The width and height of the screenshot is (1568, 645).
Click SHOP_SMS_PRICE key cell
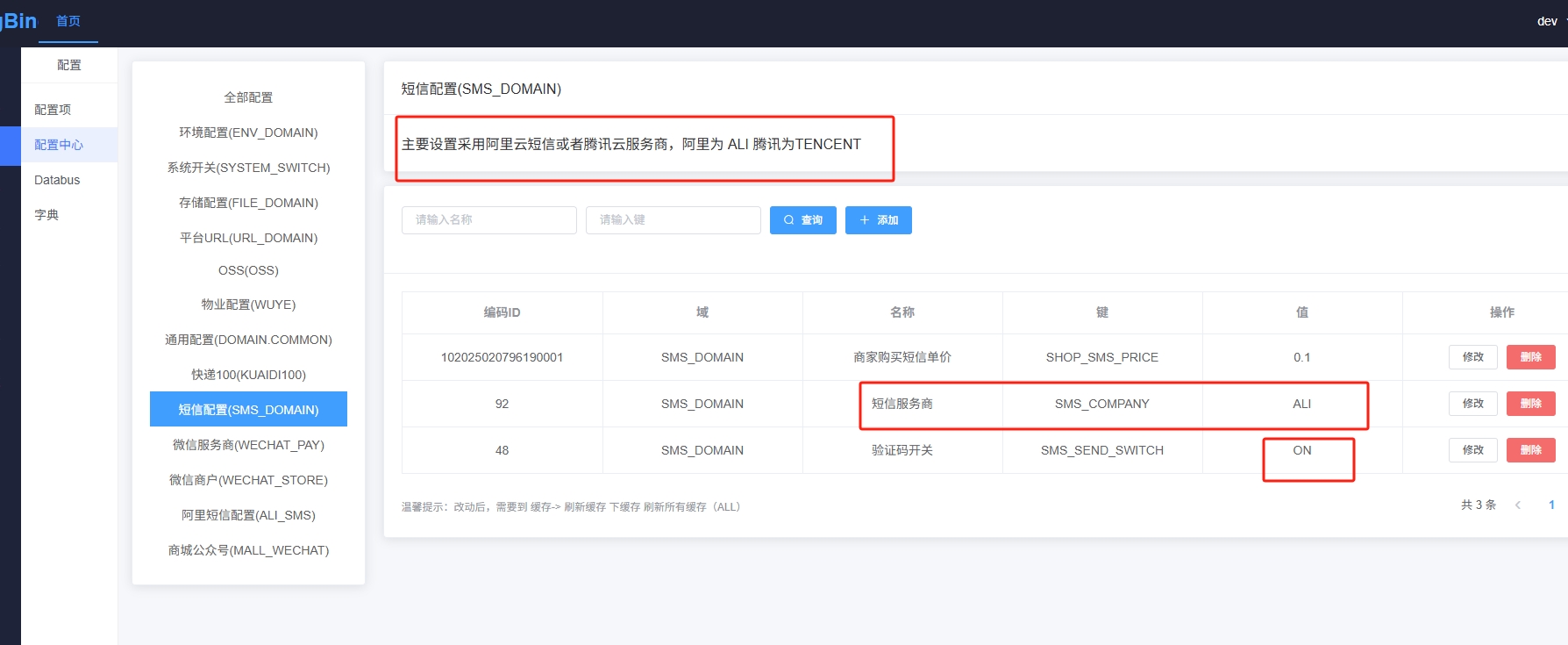1102,357
